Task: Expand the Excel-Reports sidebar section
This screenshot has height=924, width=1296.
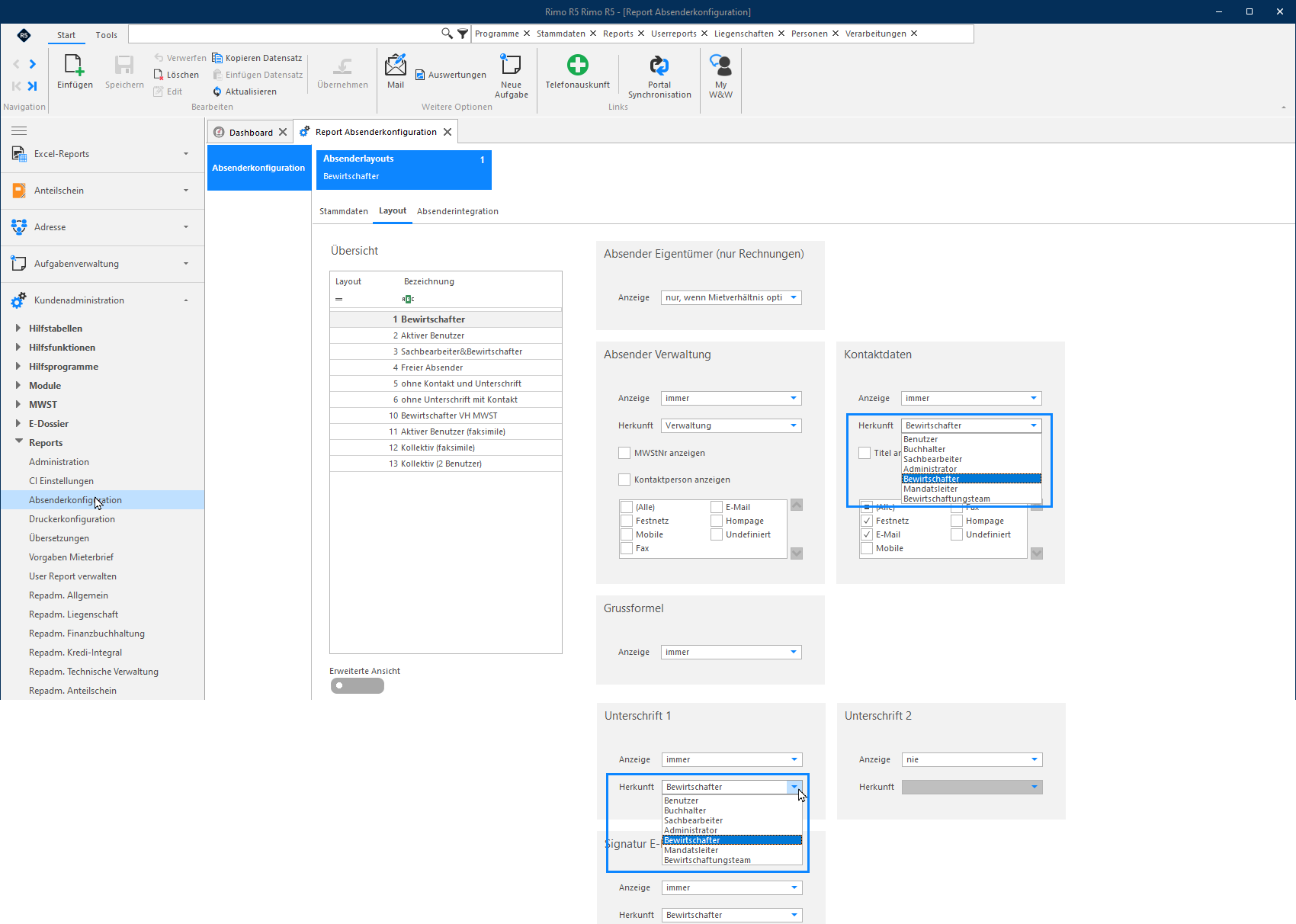Action: pyautogui.click(x=185, y=153)
